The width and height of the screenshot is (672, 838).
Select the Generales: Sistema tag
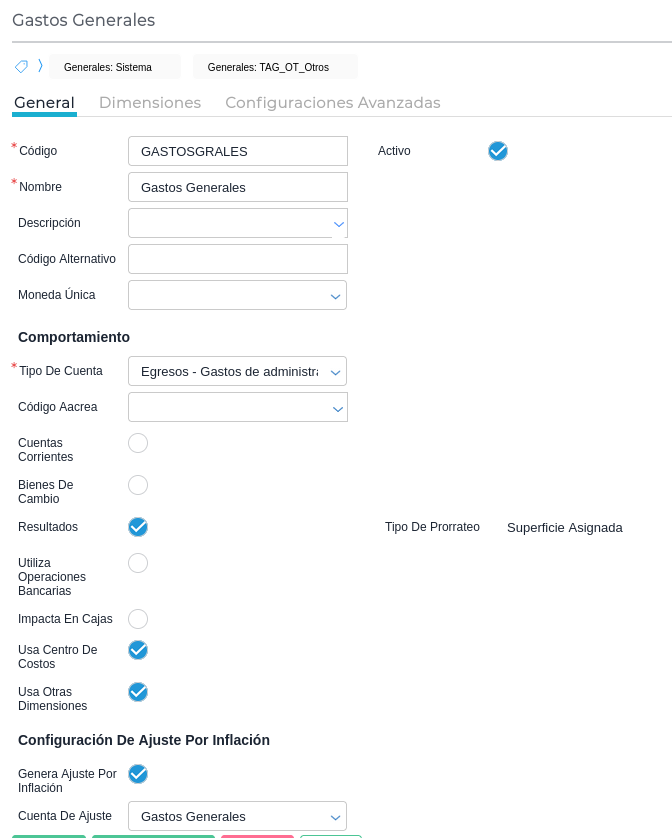click(x=108, y=67)
